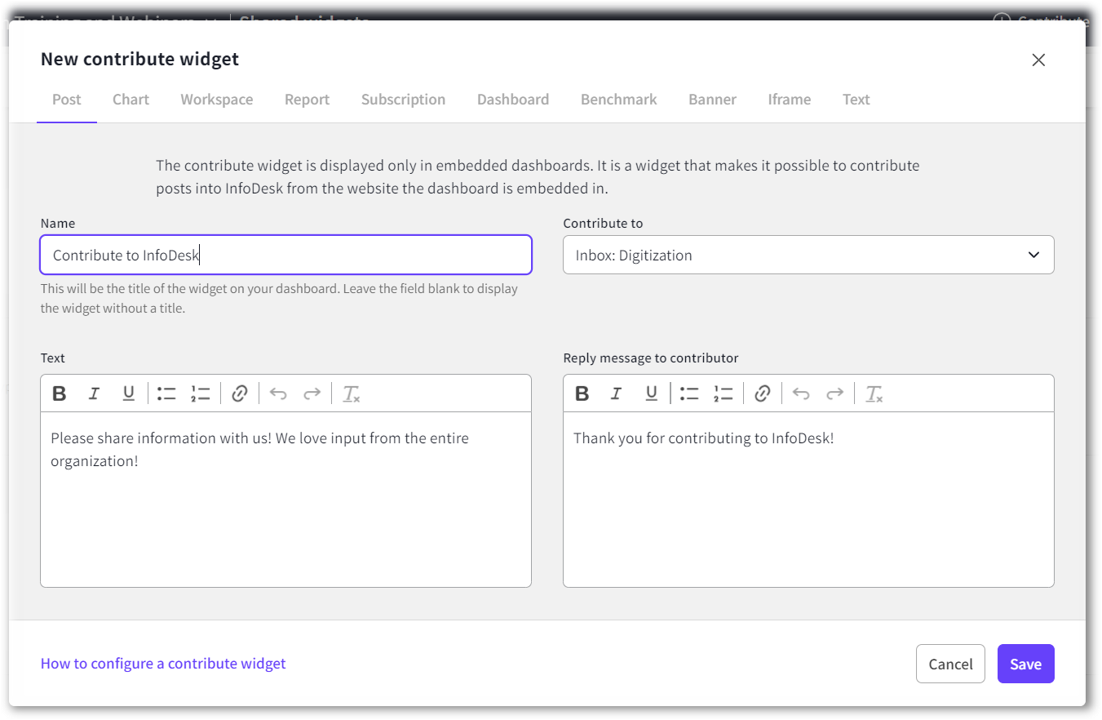Save the new contribute widget
The height and width of the screenshot is (720, 1102).
click(1025, 663)
